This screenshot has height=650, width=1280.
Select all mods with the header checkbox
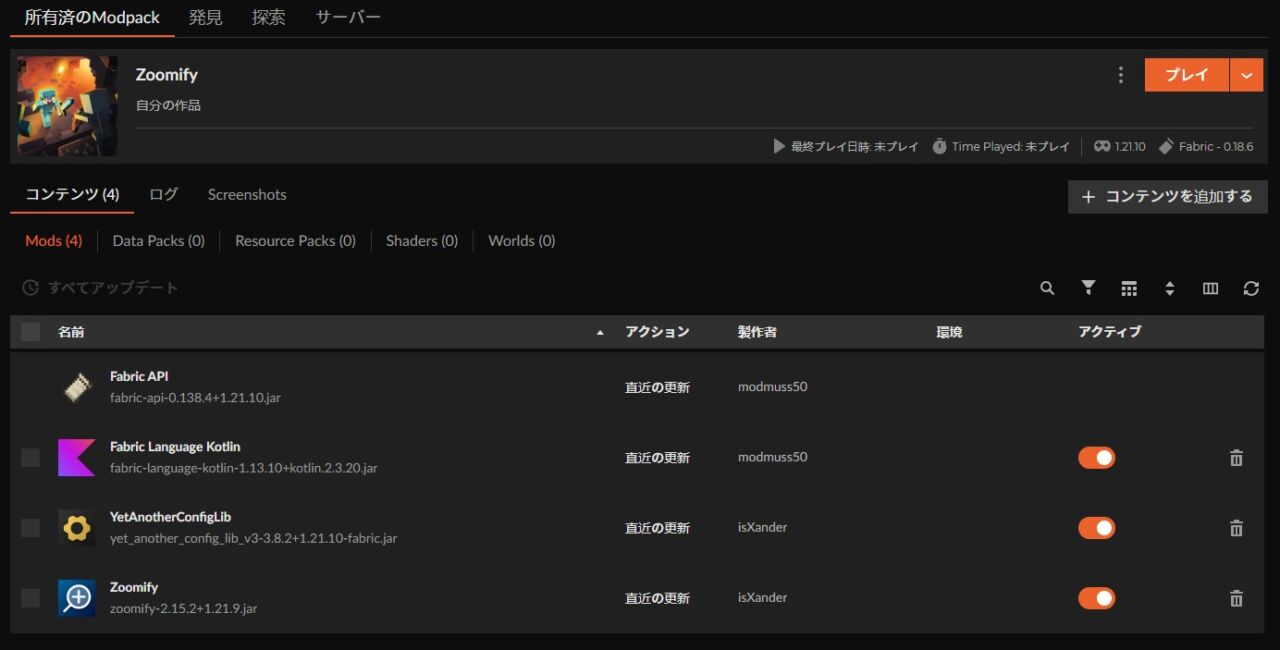[x=29, y=331]
